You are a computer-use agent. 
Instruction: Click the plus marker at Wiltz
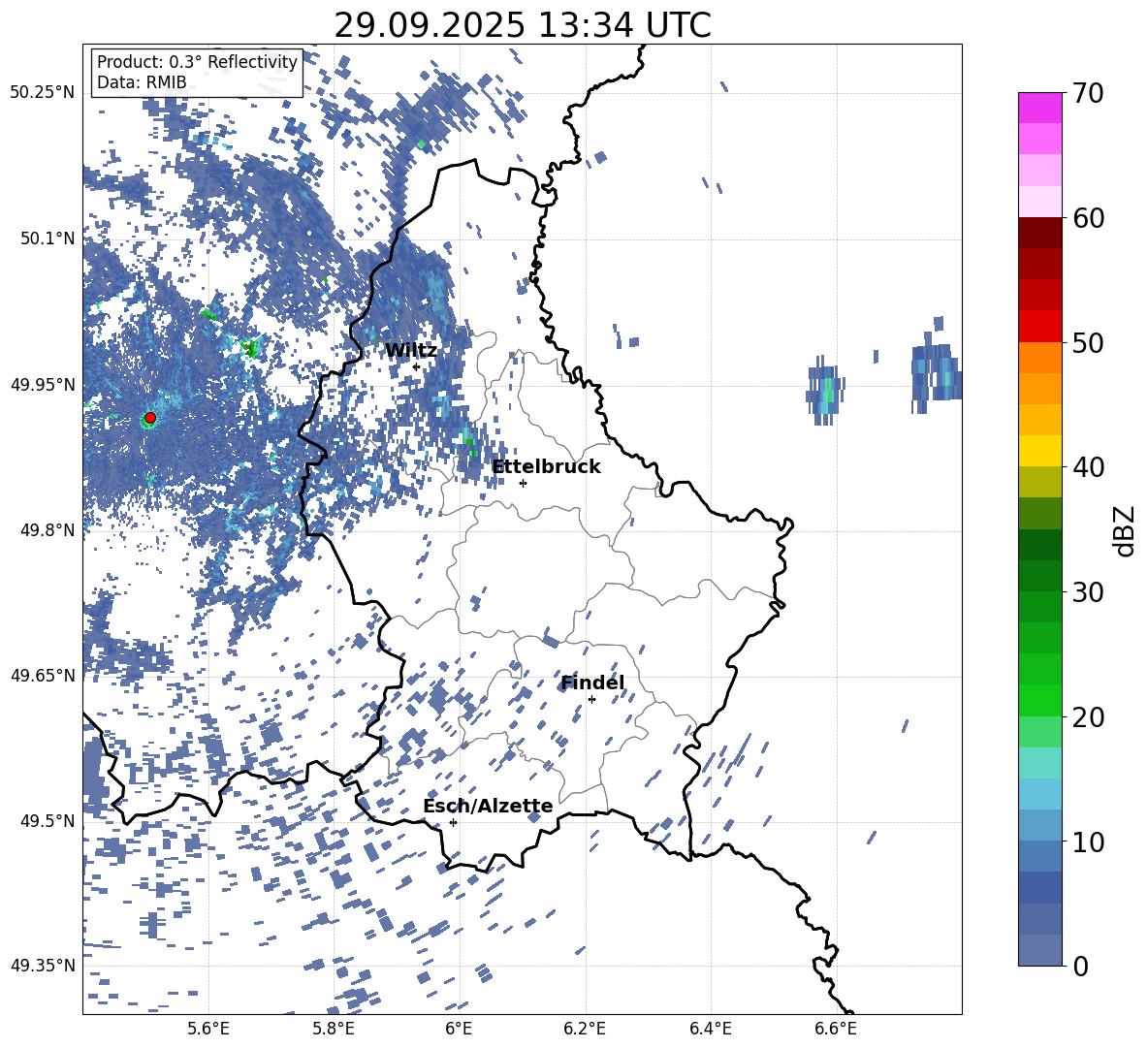tap(416, 366)
